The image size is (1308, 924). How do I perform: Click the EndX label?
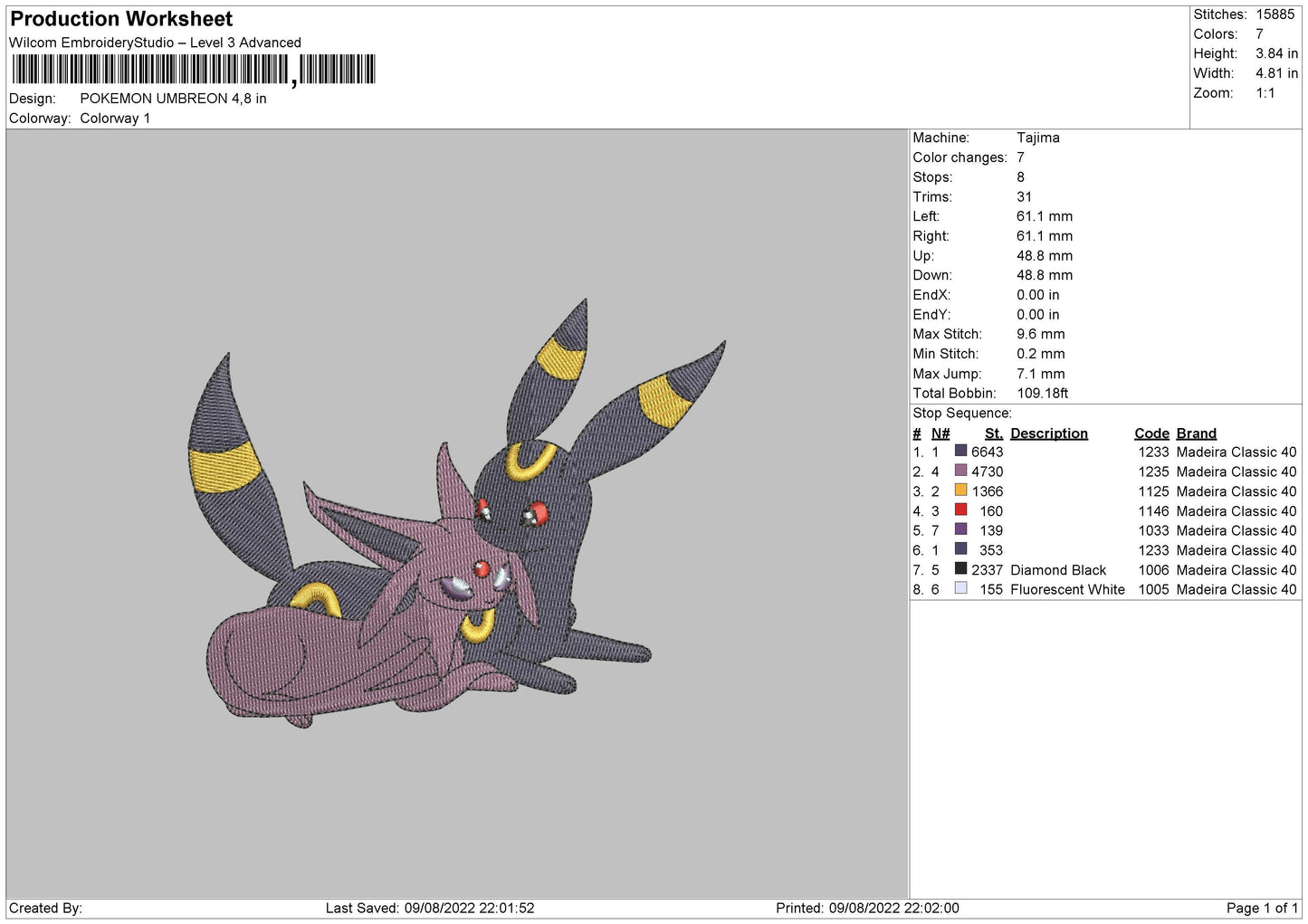[x=931, y=295]
